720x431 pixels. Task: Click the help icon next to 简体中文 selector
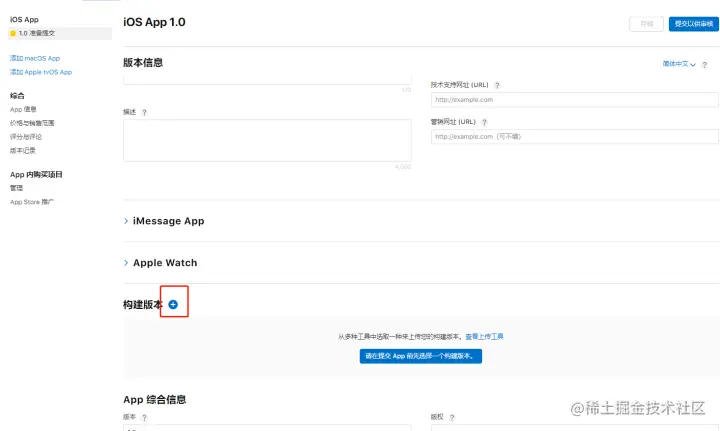coord(704,65)
